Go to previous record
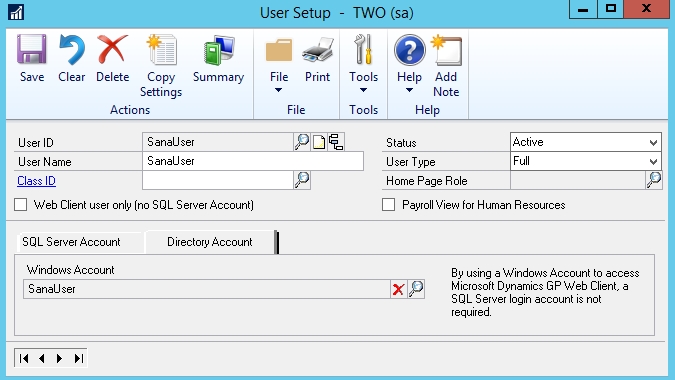The height and width of the screenshot is (380, 675). pyautogui.click(x=42, y=358)
